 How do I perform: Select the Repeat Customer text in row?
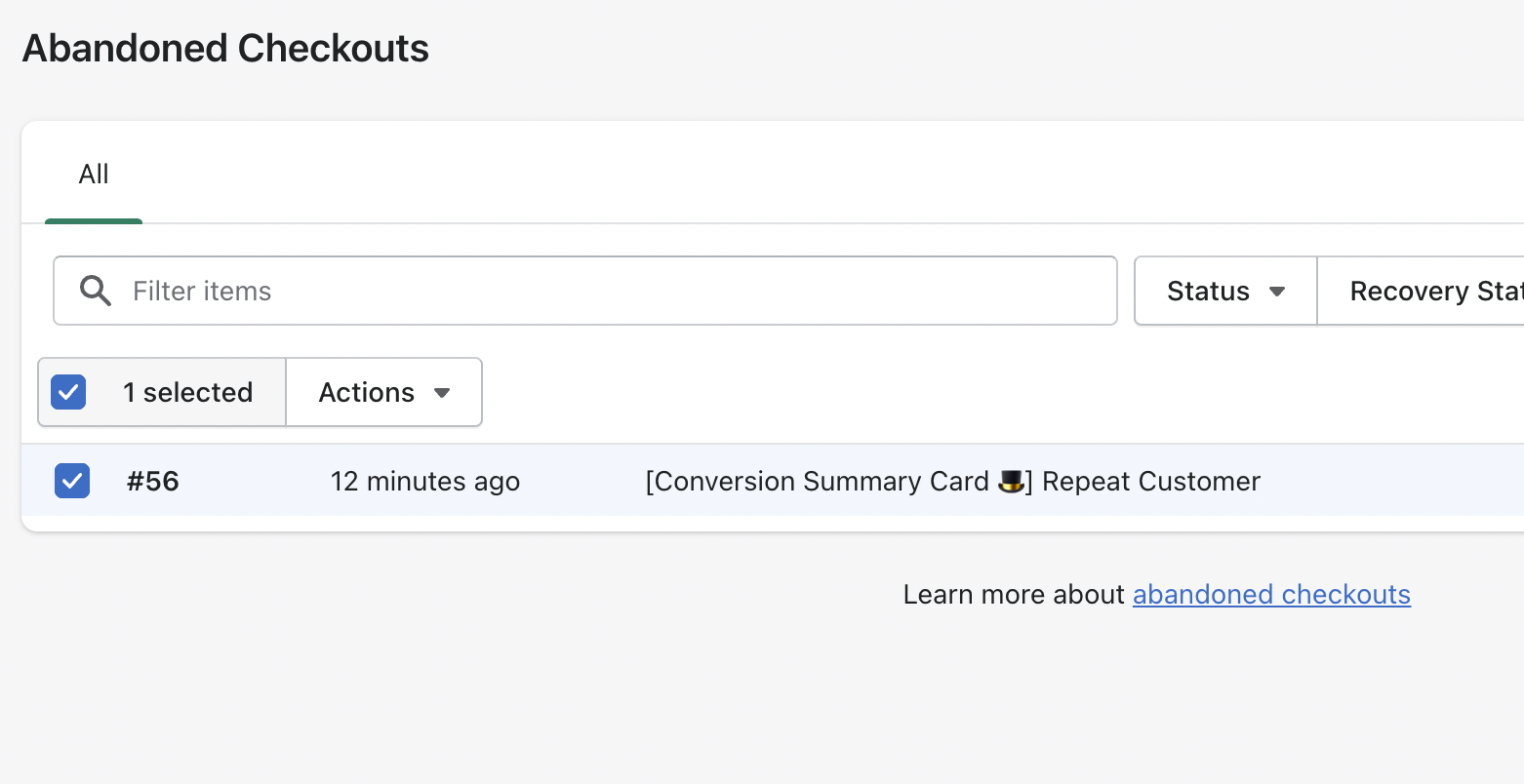tap(1151, 482)
